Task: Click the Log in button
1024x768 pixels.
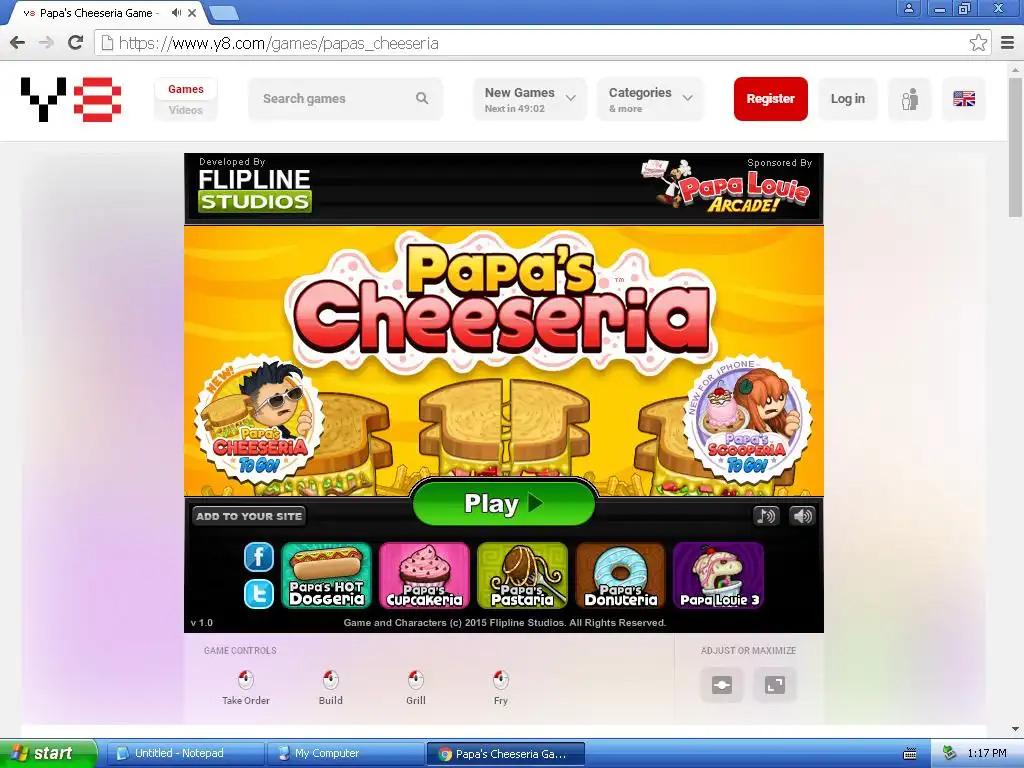Action: coord(848,99)
